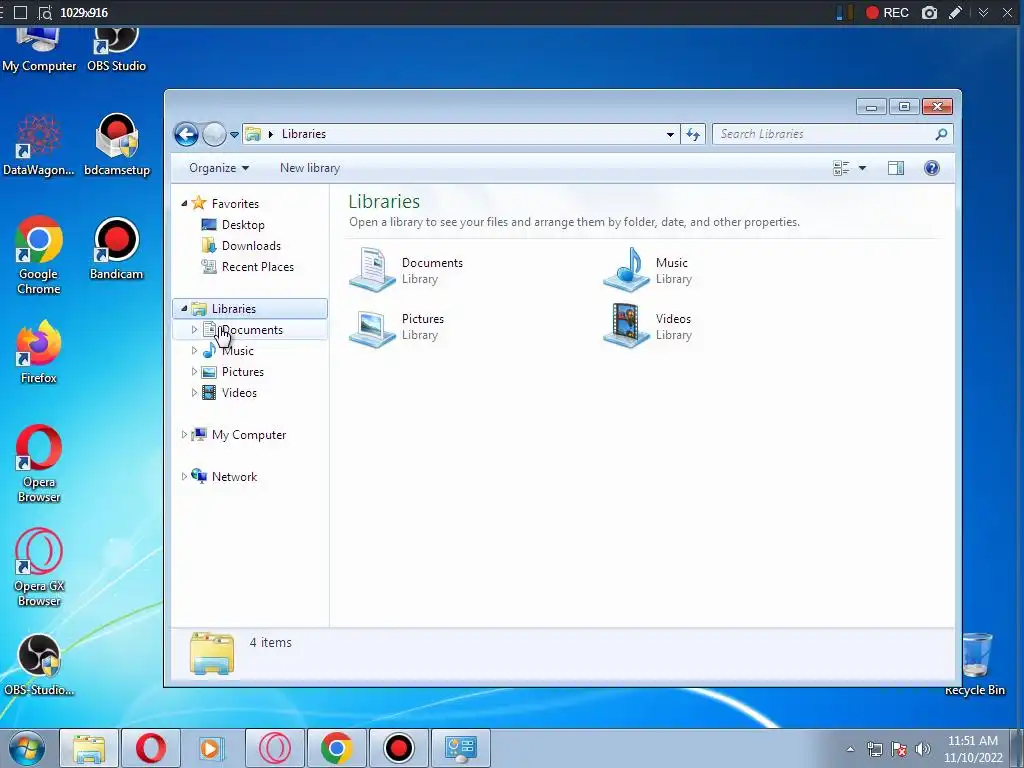Launch Opera from the taskbar
This screenshot has height=768, width=1024.
[150, 748]
